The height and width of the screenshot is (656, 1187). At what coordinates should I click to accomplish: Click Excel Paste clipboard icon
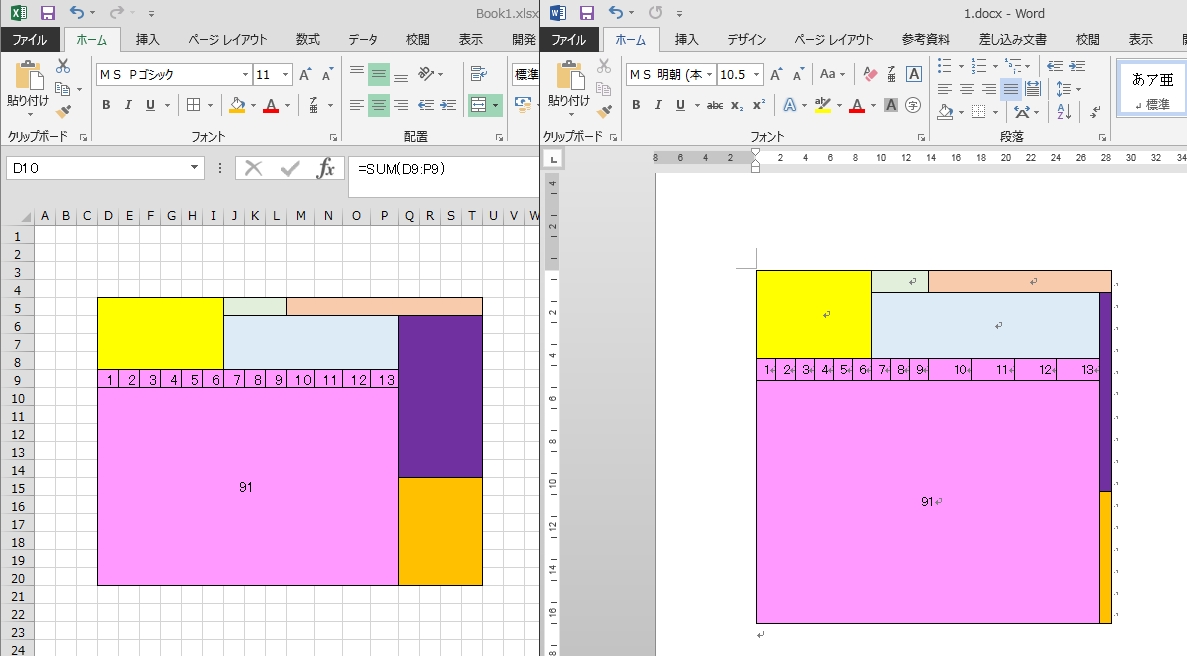coord(29,76)
